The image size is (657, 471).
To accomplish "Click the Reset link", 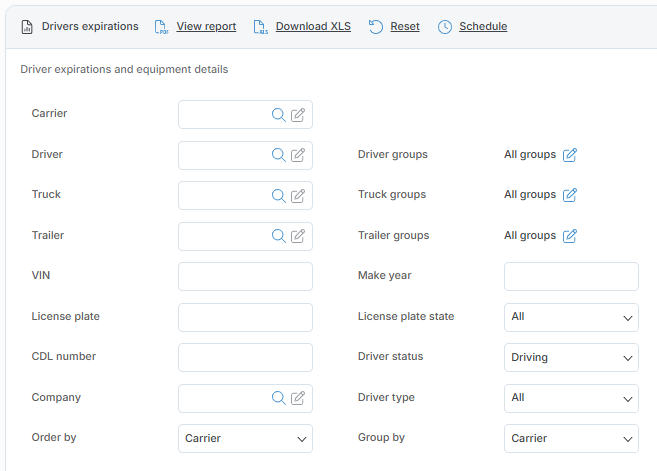I will pos(405,26).
